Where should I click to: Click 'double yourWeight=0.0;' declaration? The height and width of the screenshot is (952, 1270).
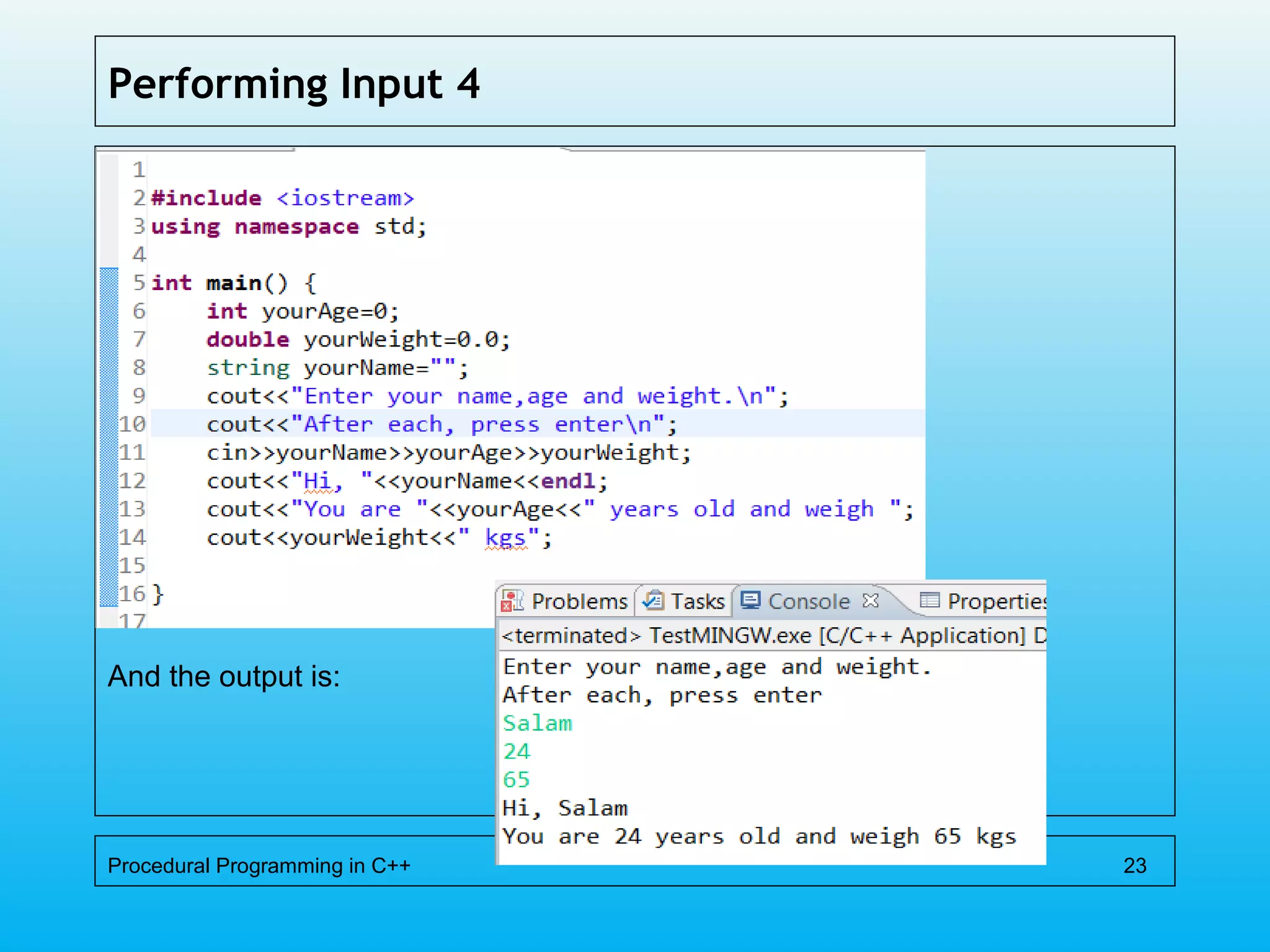click(358, 340)
